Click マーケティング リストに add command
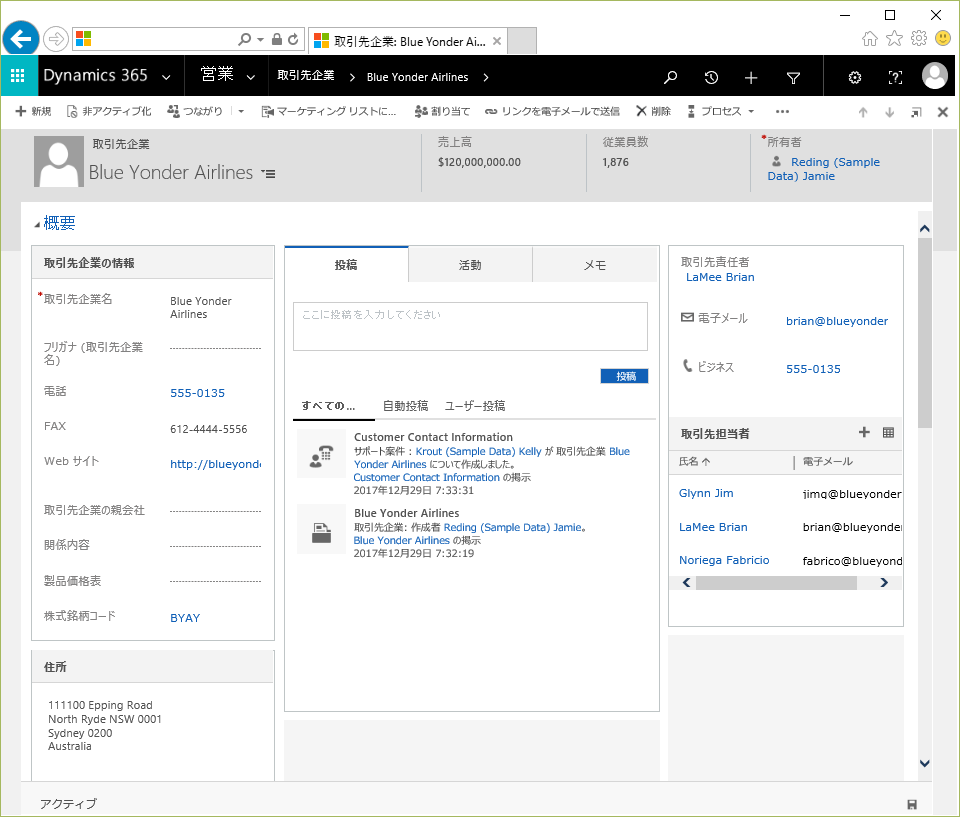 [329, 111]
